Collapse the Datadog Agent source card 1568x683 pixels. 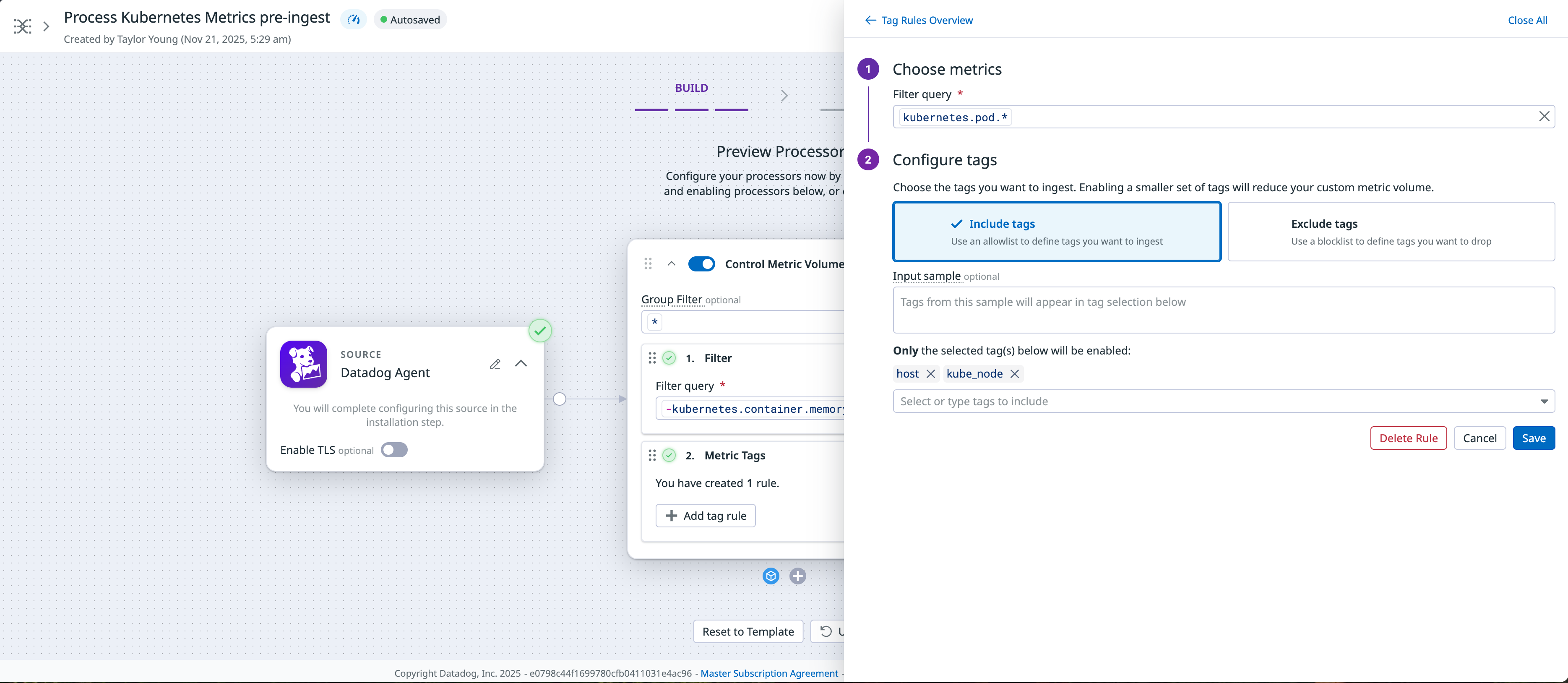click(521, 364)
